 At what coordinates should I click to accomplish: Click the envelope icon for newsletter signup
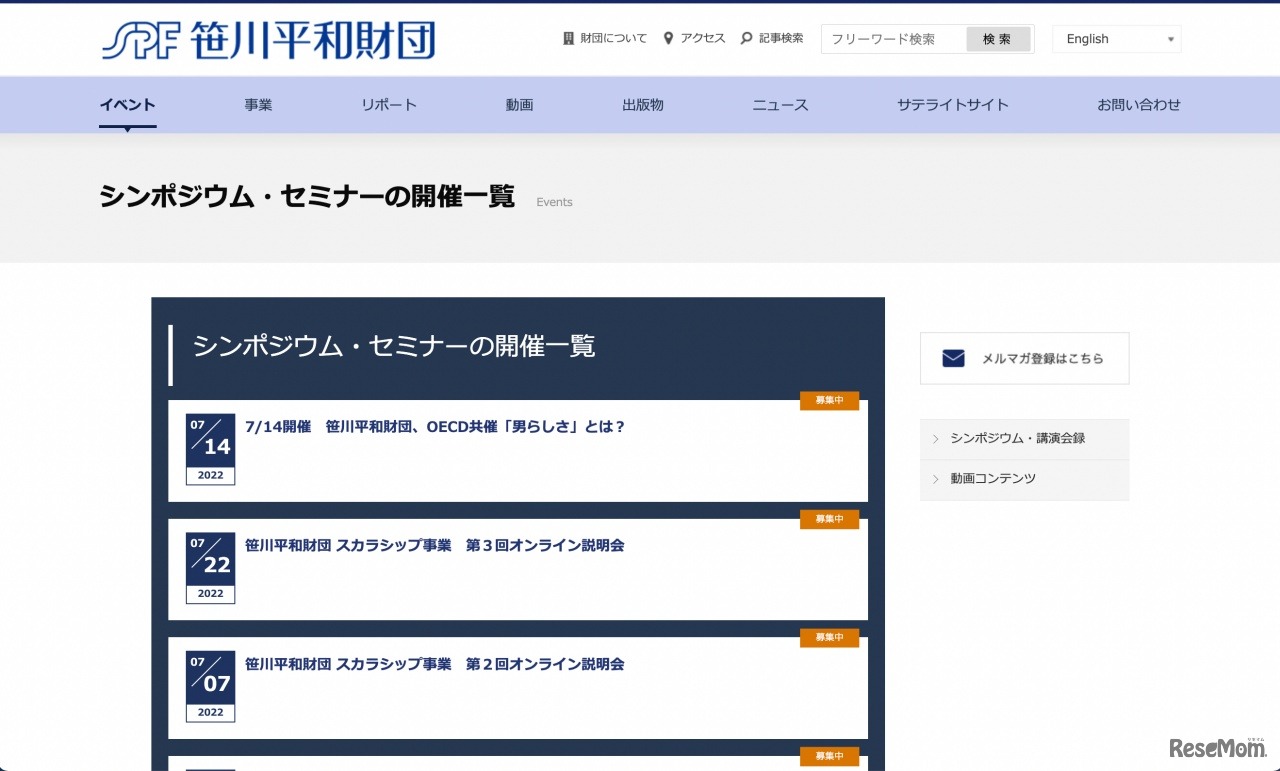[953, 358]
